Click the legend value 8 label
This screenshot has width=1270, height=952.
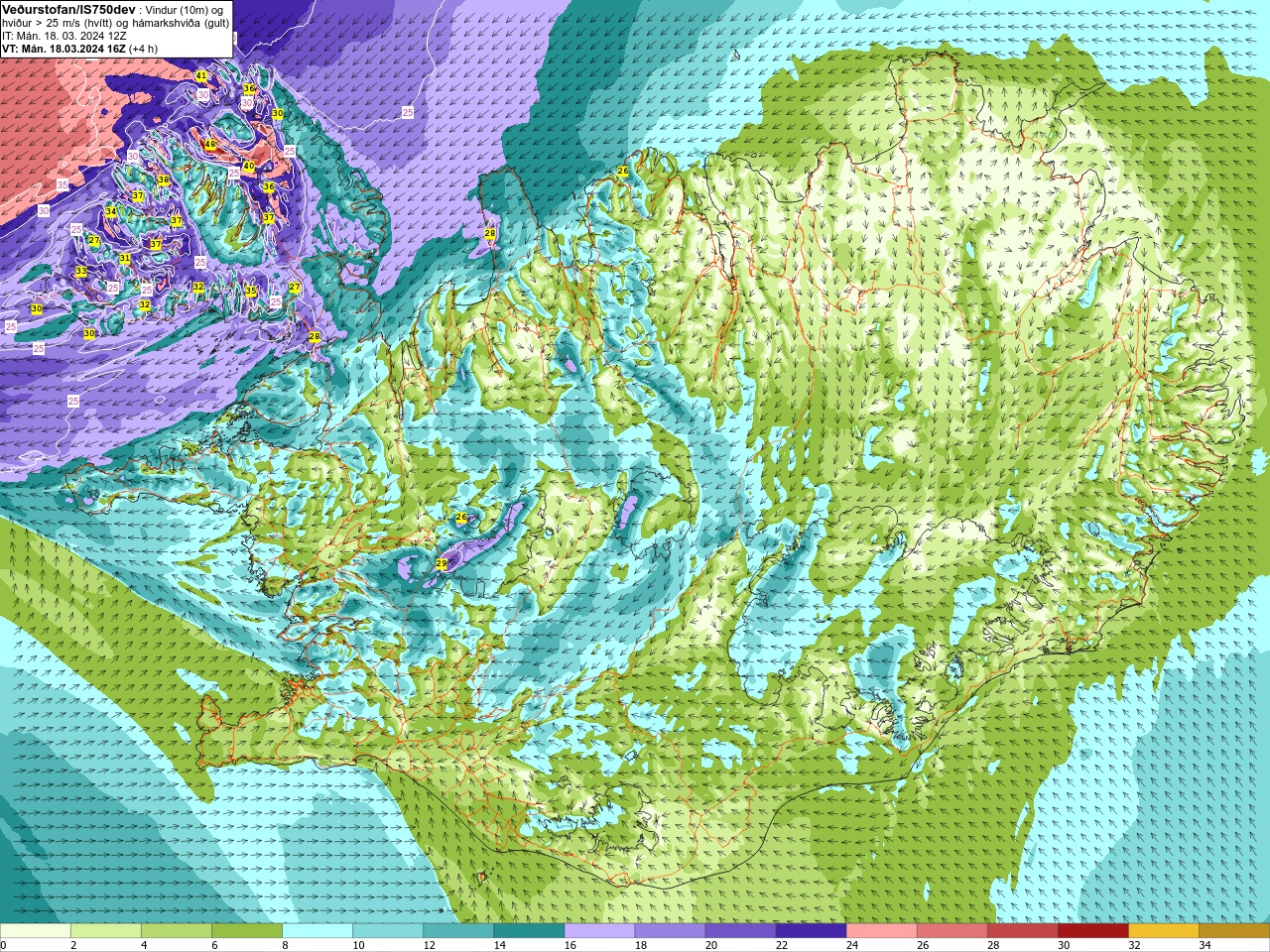pos(285,945)
